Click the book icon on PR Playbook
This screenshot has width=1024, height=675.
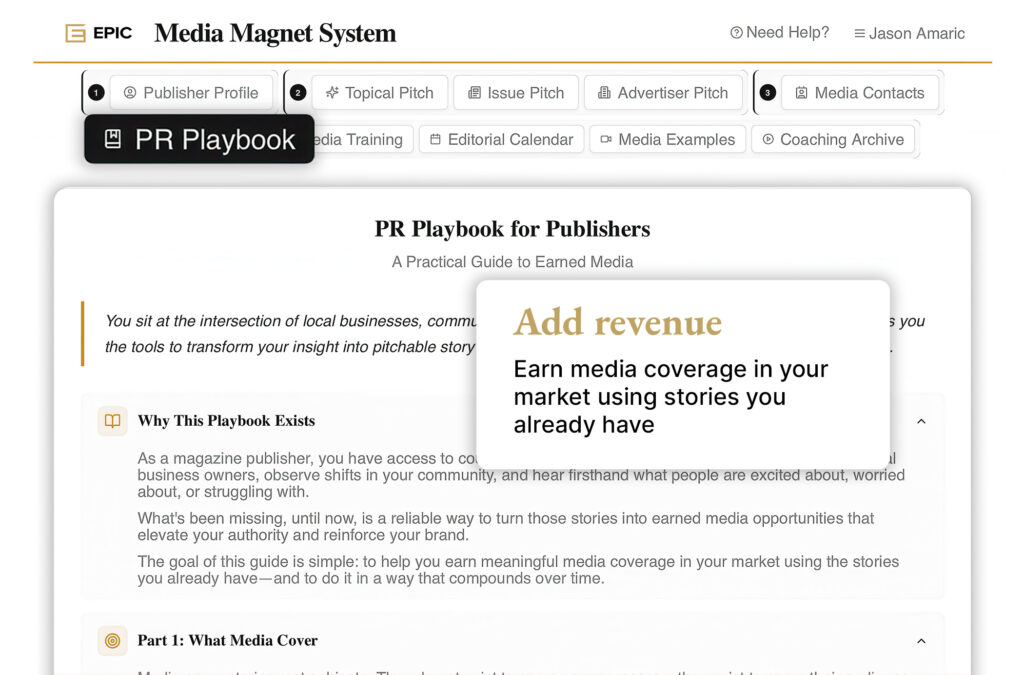click(113, 139)
